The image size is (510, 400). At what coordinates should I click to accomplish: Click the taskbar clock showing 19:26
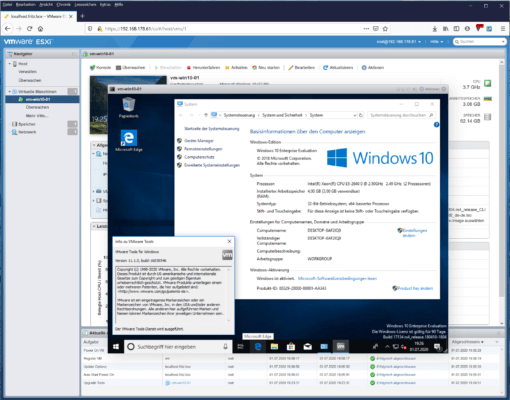419,346
